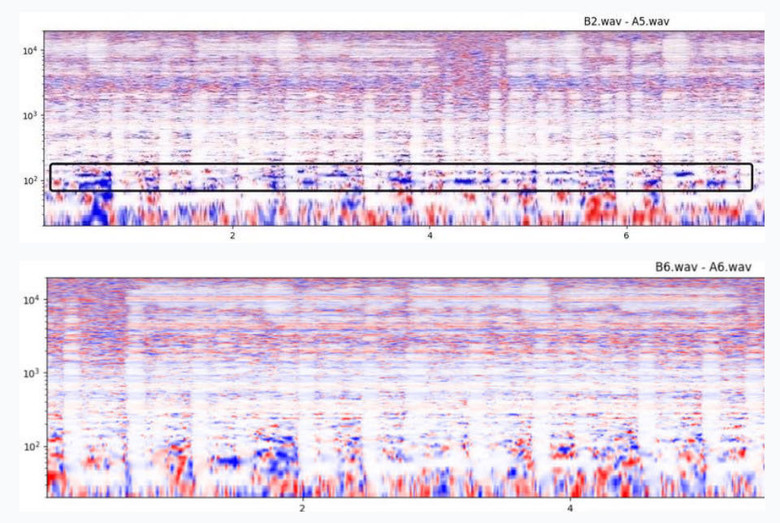The width and height of the screenshot is (780, 523).
Task: Select the 10^3 y-axis label of the B2.wav plot
Action: 30,115
